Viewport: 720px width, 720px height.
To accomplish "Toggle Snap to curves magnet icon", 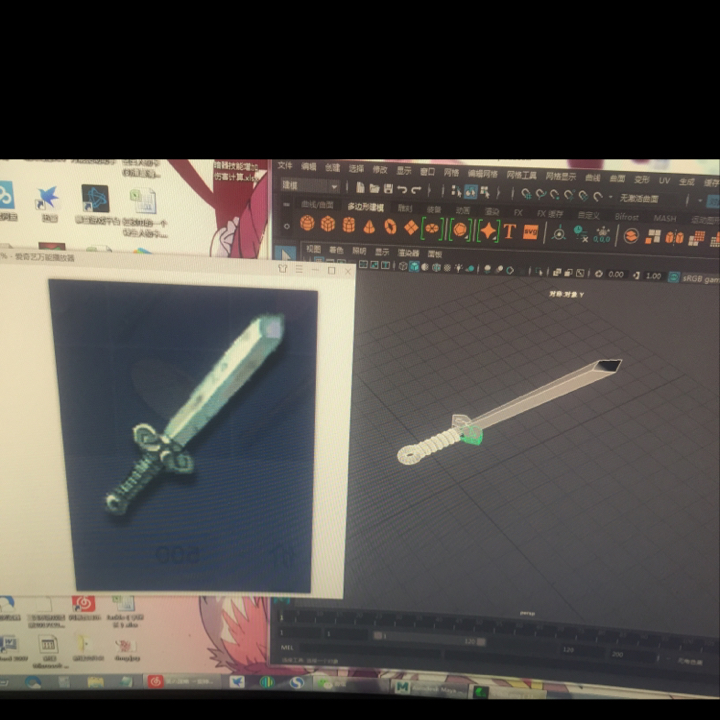I will tap(540, 195).
